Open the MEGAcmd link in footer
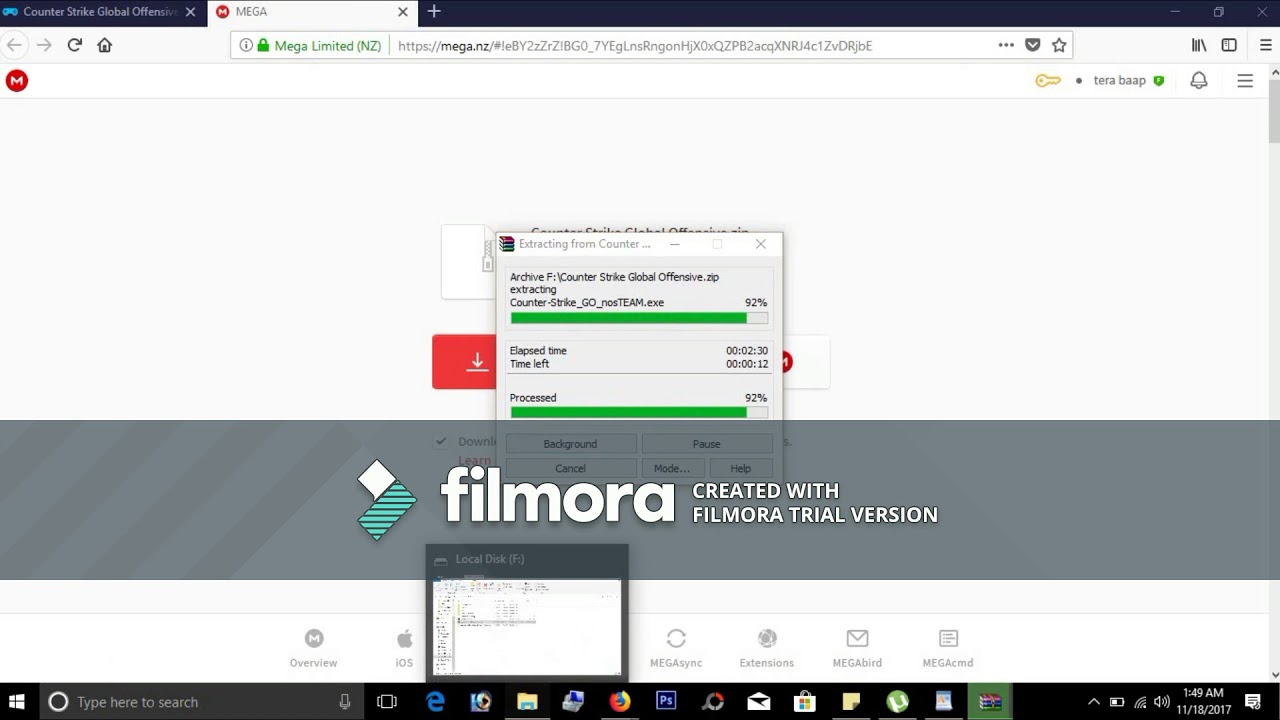 point(948,648)
